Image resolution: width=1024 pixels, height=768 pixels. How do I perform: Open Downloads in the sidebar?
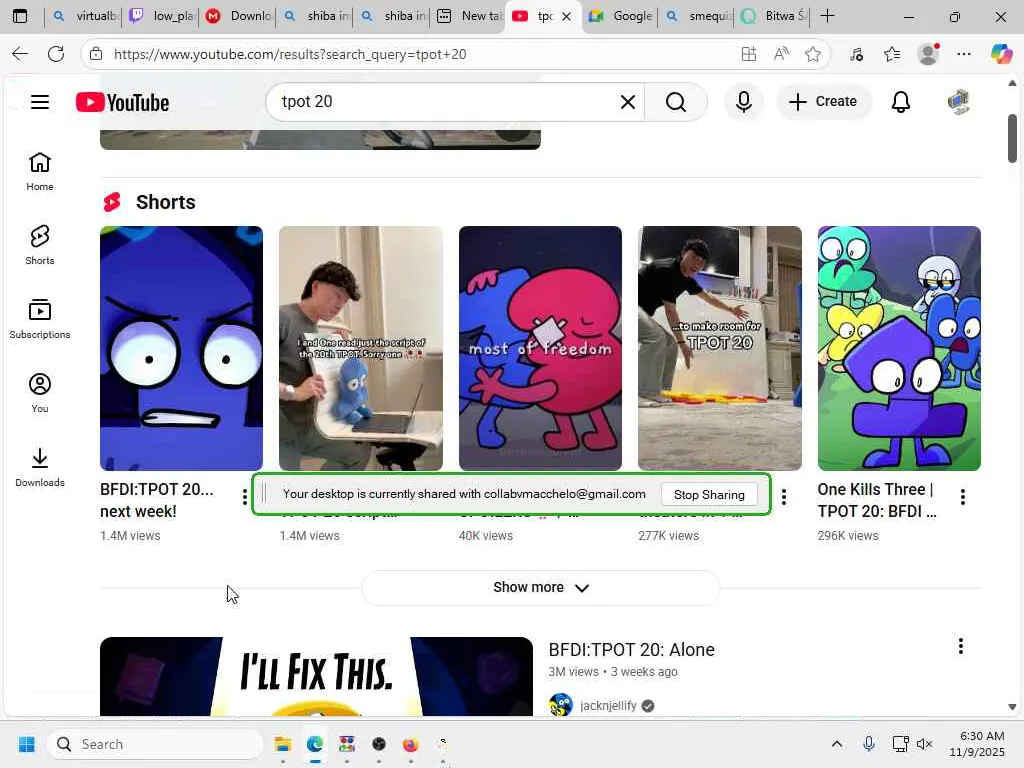click(40, 468)
